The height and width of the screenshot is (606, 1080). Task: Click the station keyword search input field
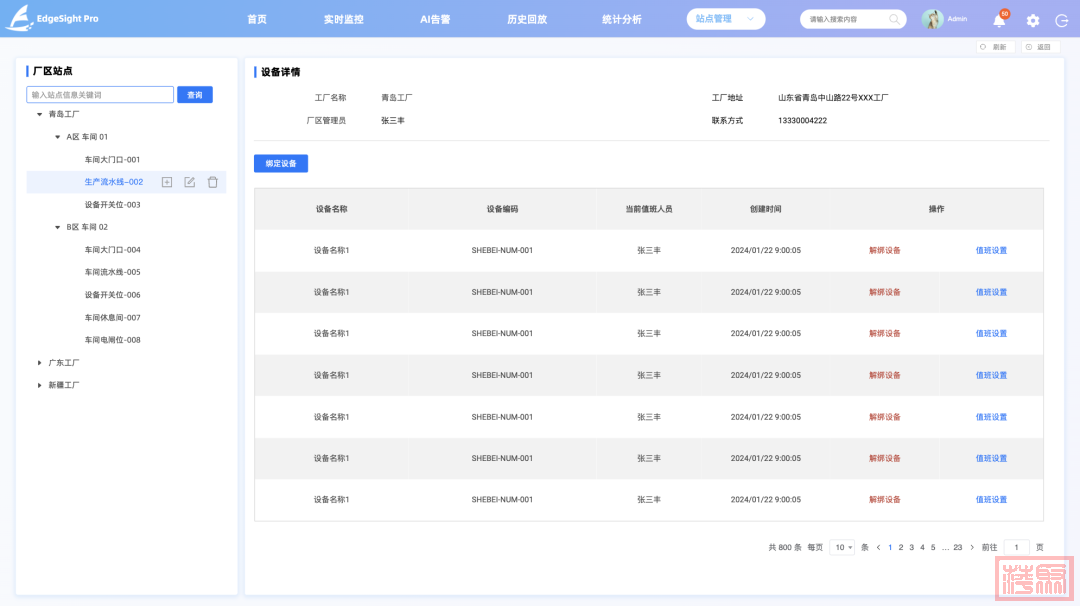100,95
